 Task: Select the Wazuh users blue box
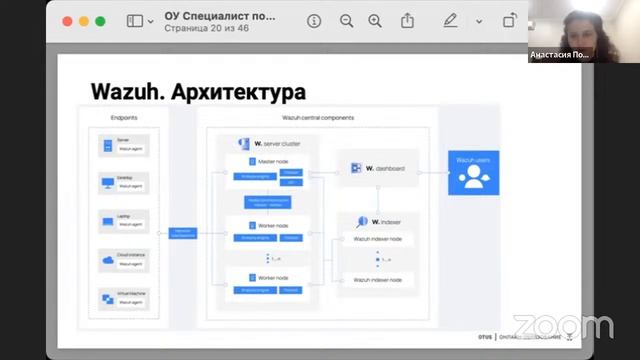[x=473, y=173]
